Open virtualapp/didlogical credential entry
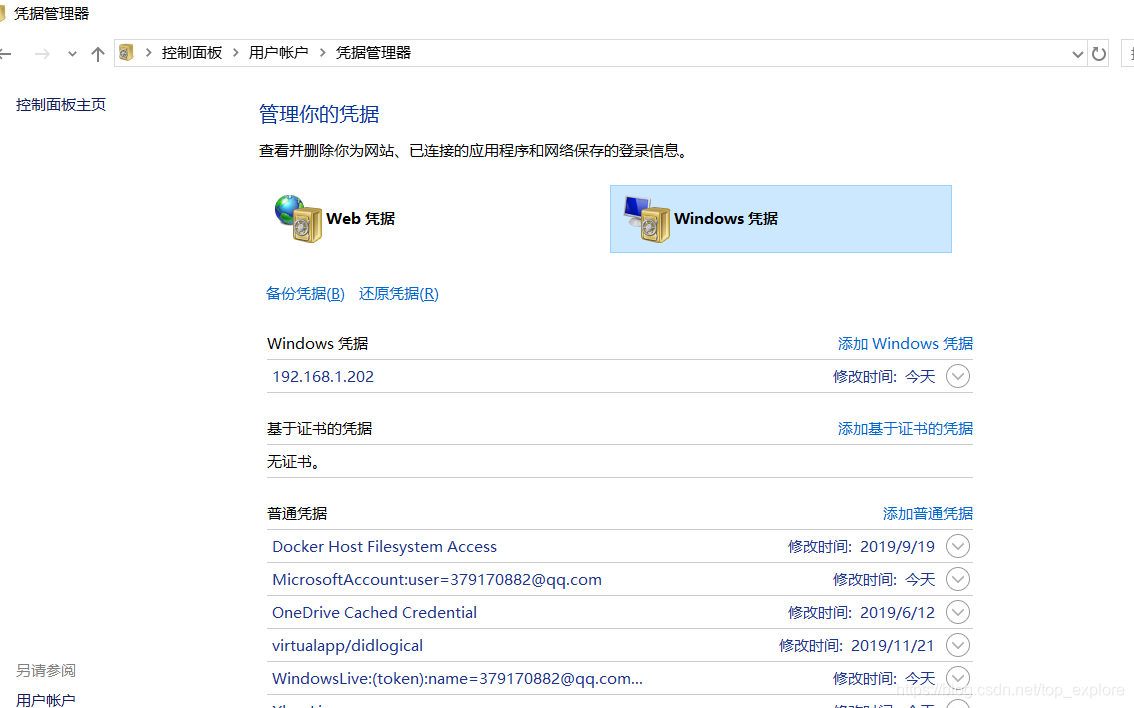 tap(620, 646)
